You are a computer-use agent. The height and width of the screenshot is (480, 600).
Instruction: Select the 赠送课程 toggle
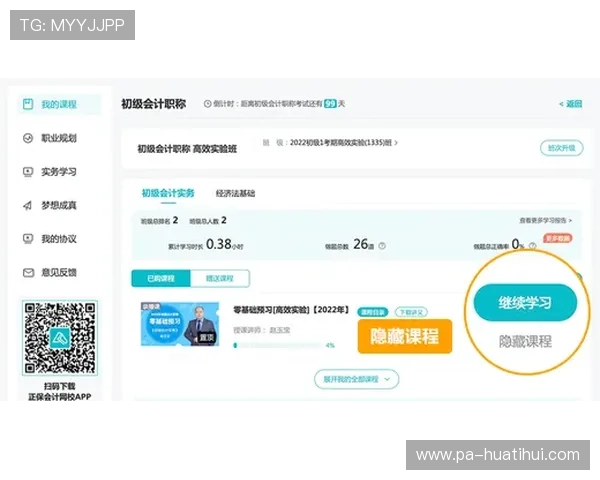(x=220, y=278)
